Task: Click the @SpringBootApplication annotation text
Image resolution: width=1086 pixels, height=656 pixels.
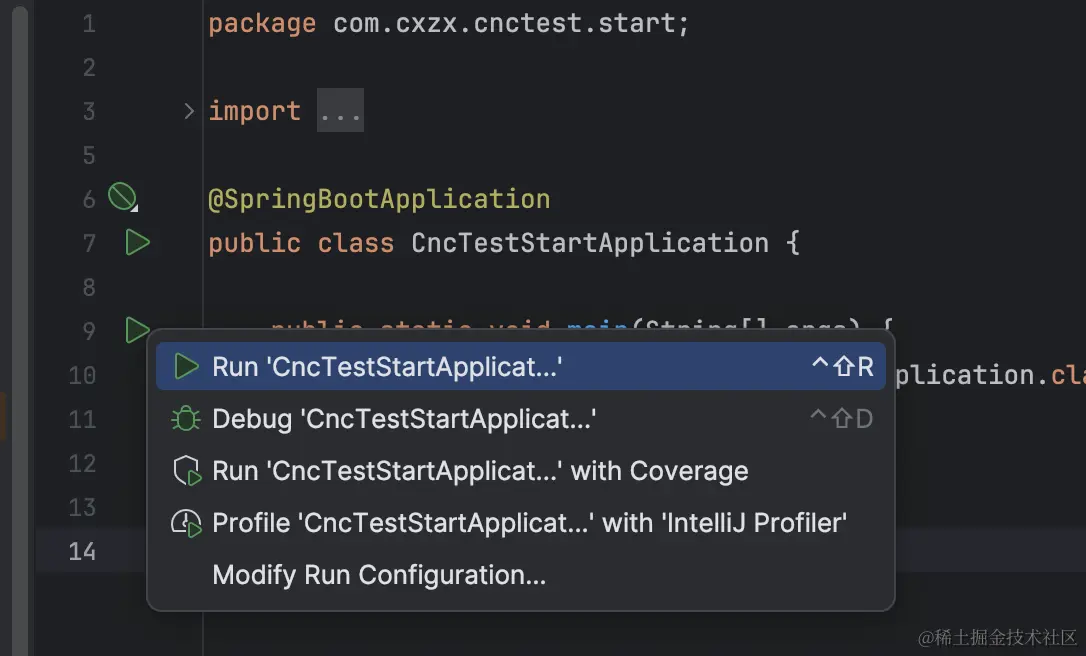Action: [379, 199]
